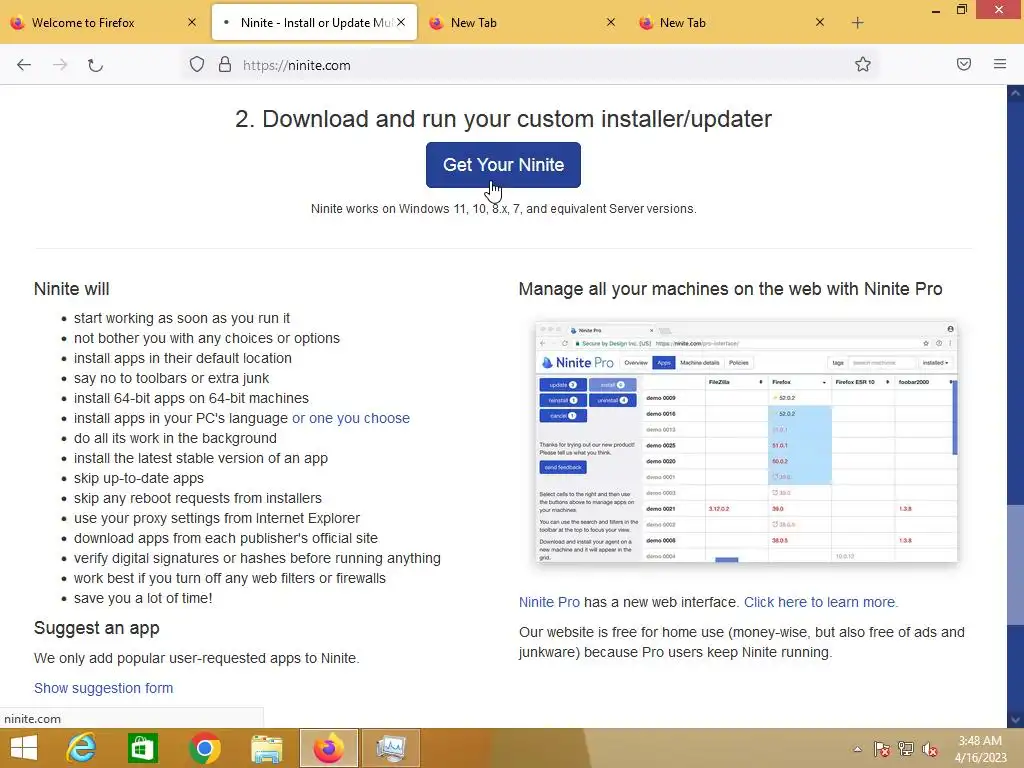Follow the 'or one you choose' link

[x=351, y=418]
